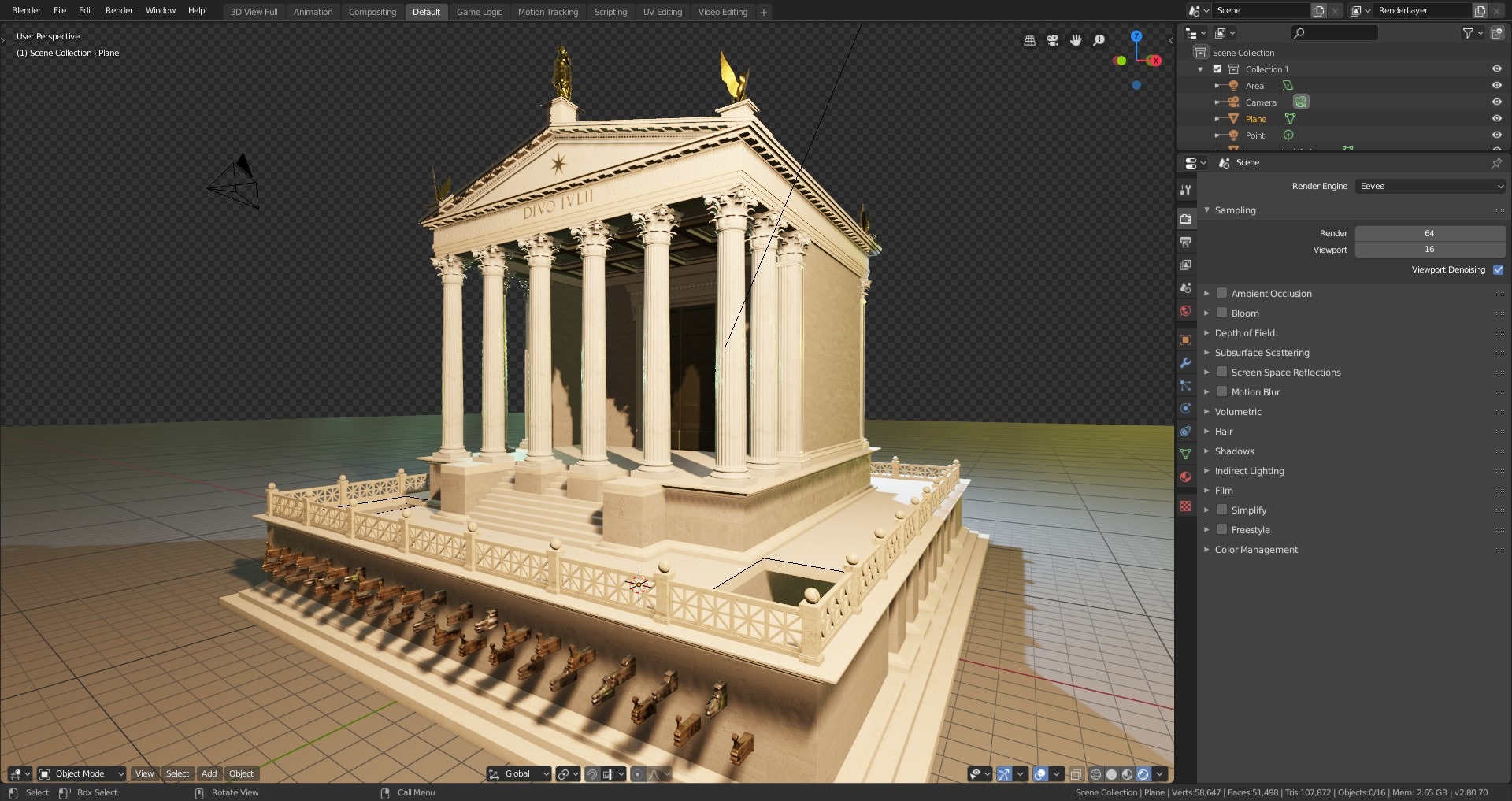
Task: Hide Plane object via eye icon
Action: tap(1496, 118)
